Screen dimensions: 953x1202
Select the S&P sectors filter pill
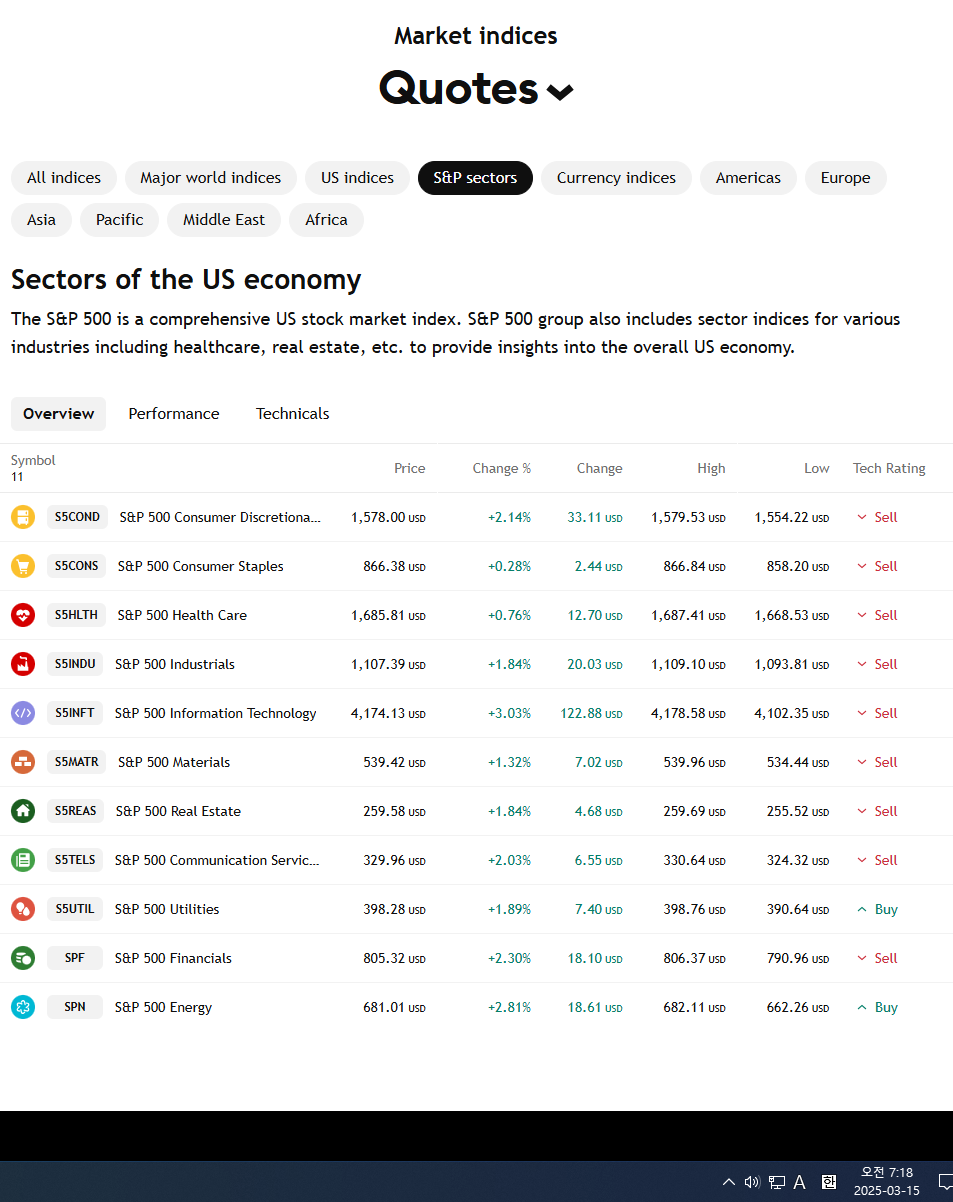pyautogui.click(x=475, y=178)
